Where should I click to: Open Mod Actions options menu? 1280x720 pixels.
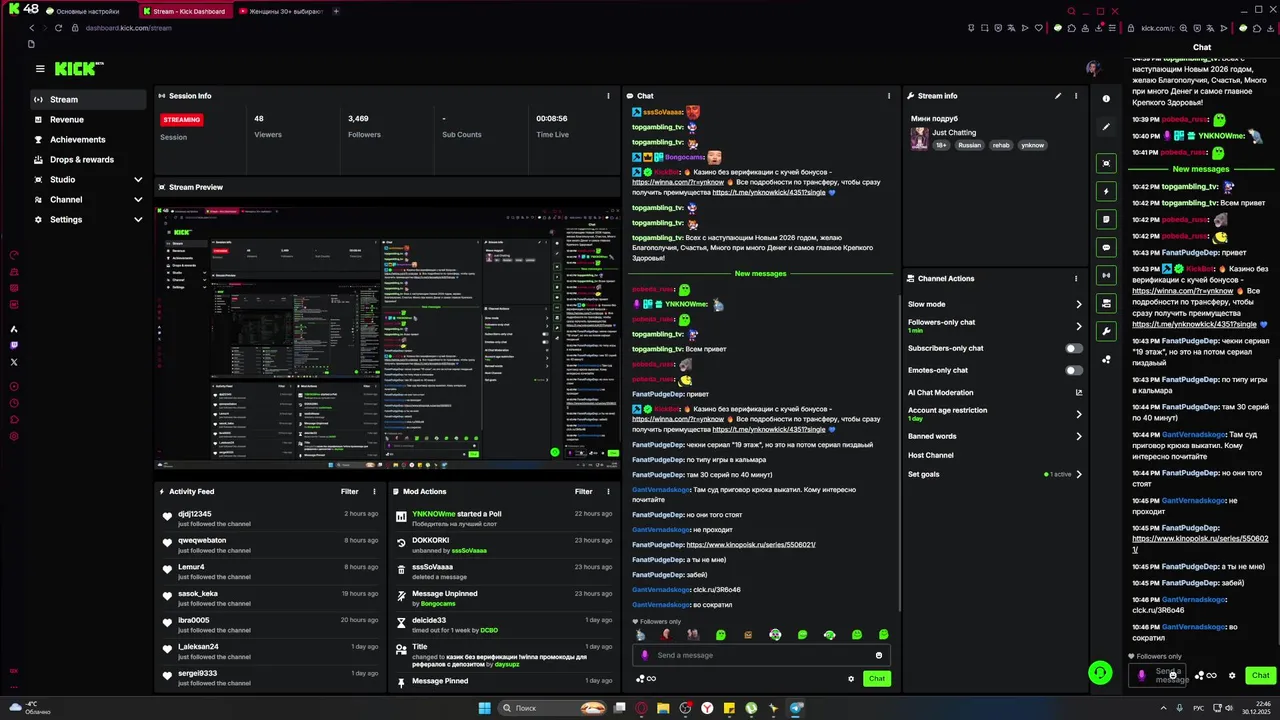[x=608, y=492]
